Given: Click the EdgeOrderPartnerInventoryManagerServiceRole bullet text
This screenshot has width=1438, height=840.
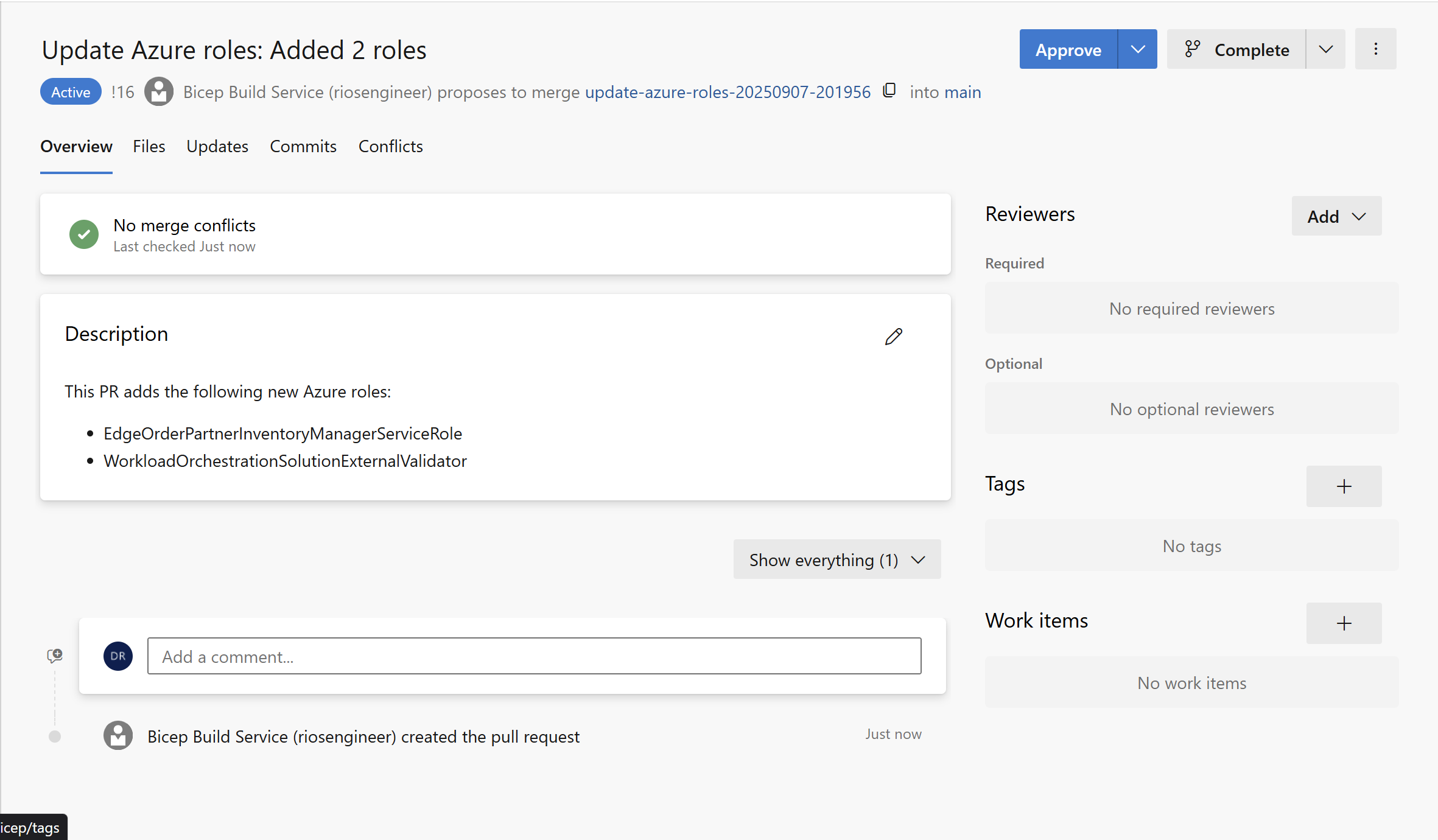Looking at the screenshot, I should [x=282, y=433].
